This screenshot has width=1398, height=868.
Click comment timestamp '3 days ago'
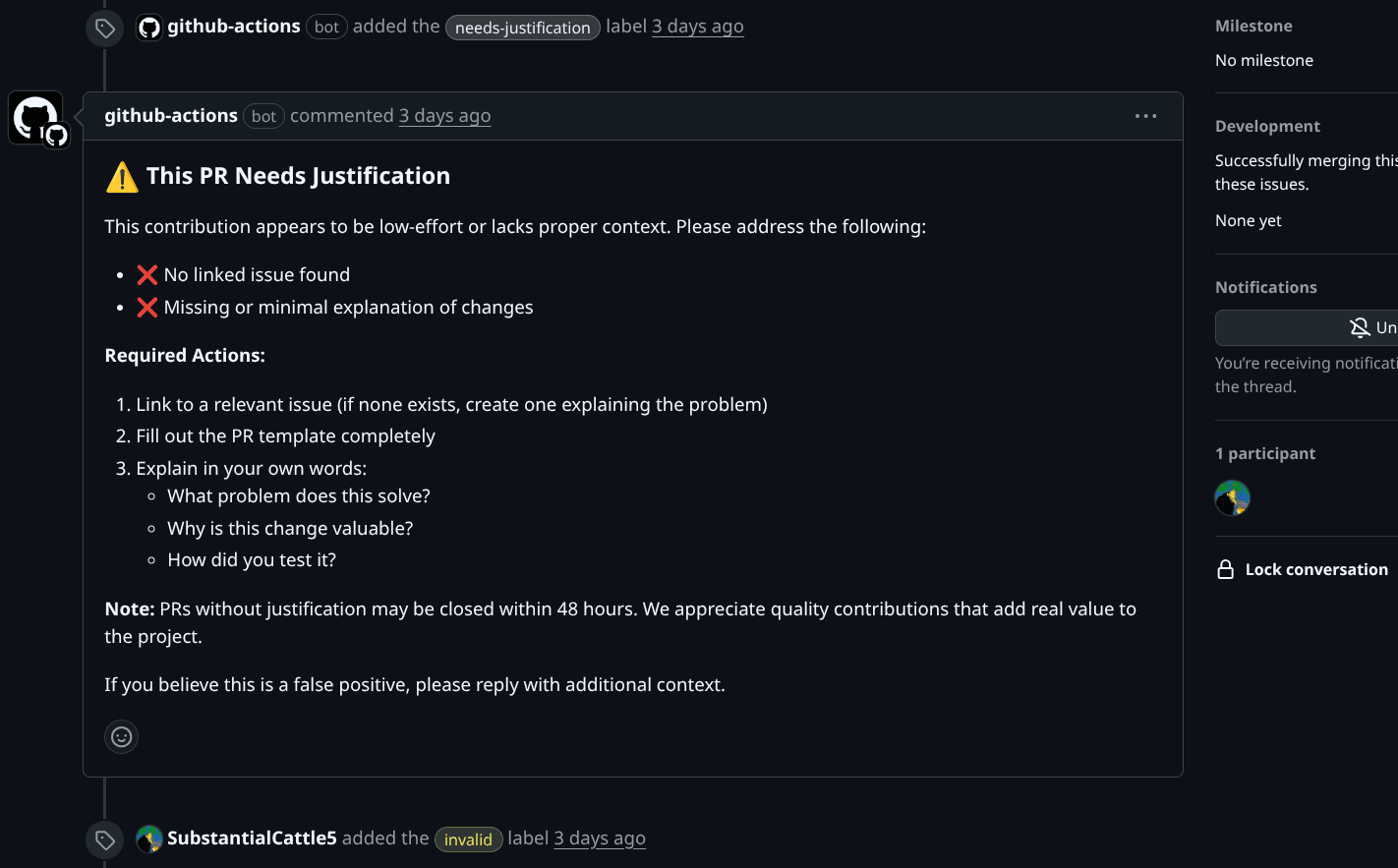tap(444, 116)
